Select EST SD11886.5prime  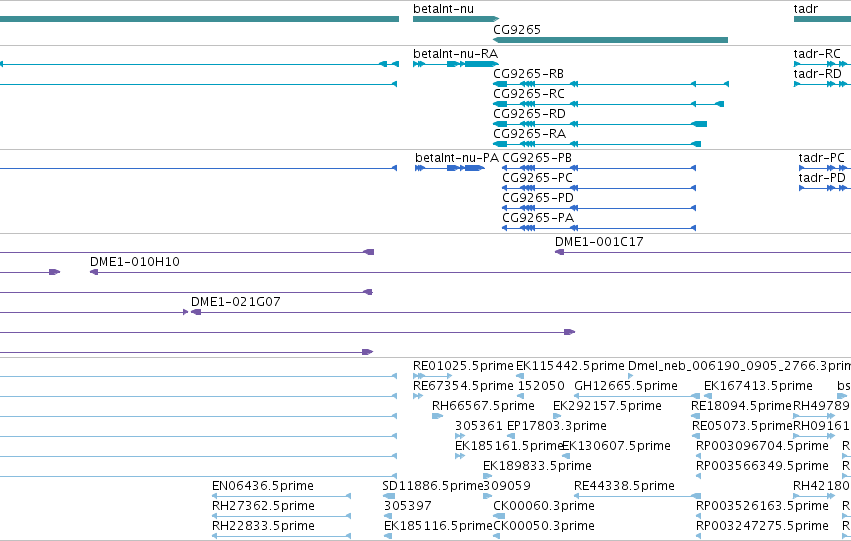pyautogui.click(x=389, y=496)
